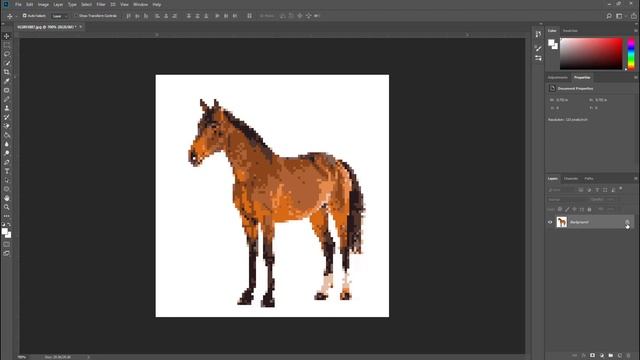Select the Dodge tool

(x=7, y=153)
